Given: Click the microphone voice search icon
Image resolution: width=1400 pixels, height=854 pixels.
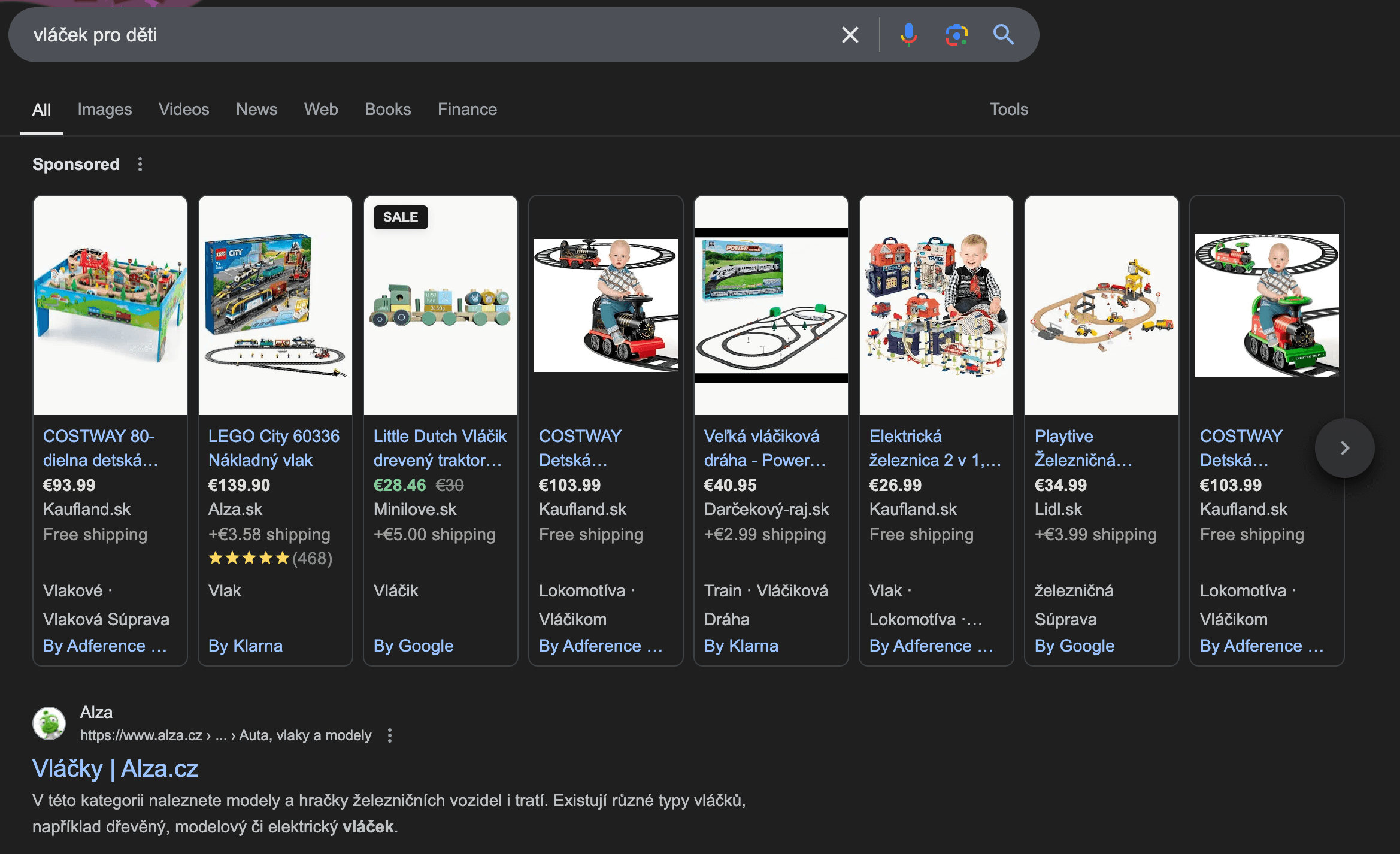Looking at the screenshot, I should tap(906, 35).
